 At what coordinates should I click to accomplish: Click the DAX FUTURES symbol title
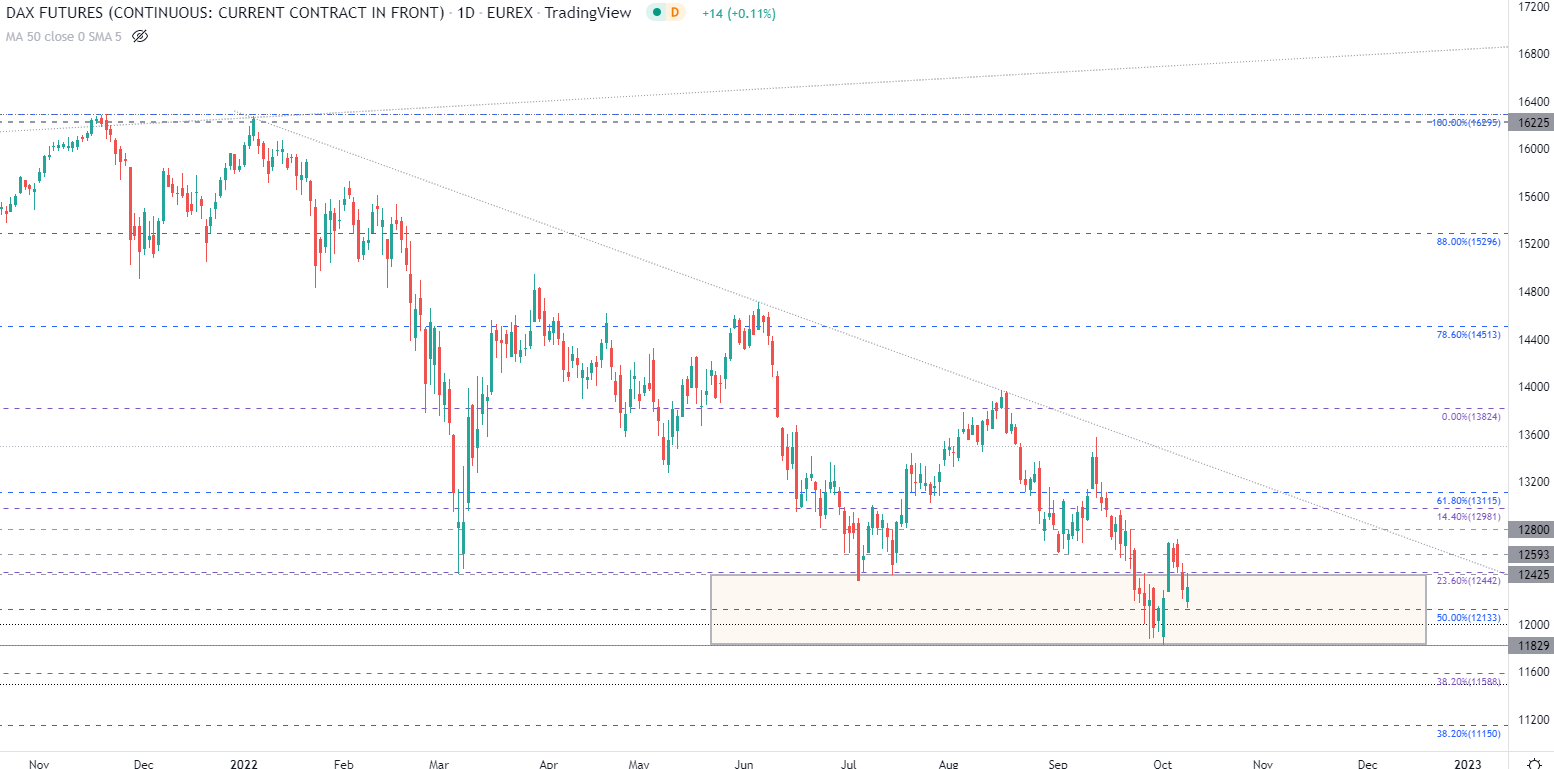[224, 13]
